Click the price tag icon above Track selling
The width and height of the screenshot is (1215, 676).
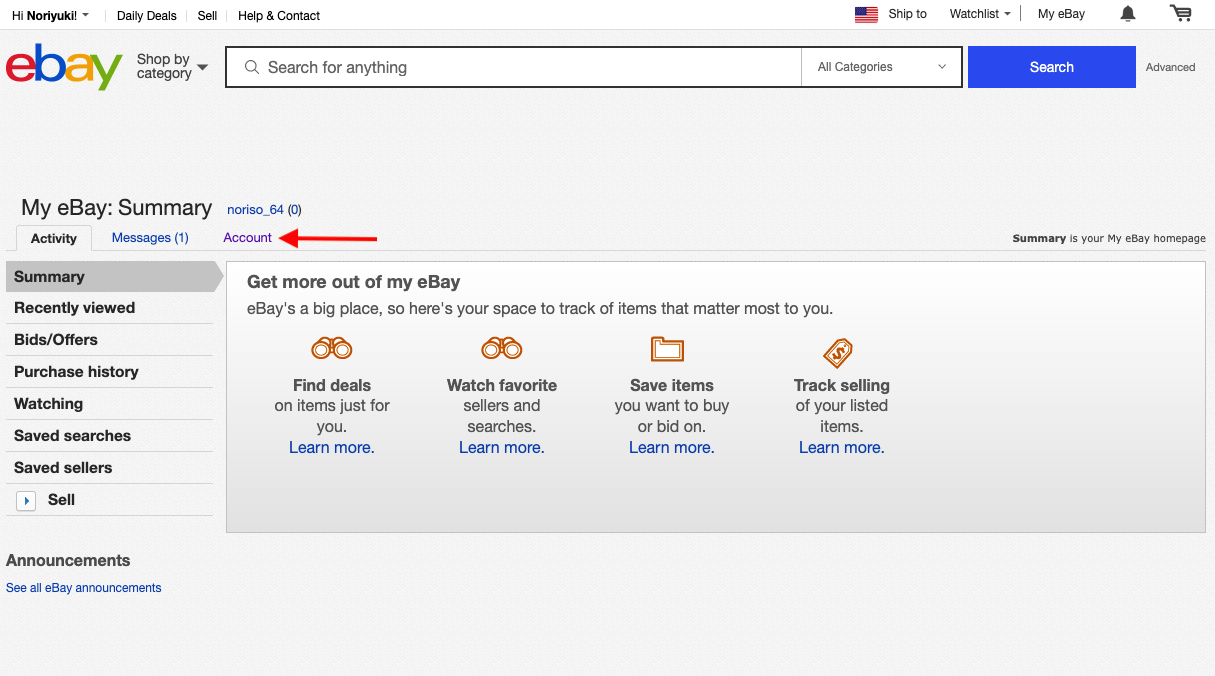(x=838, y=353)
